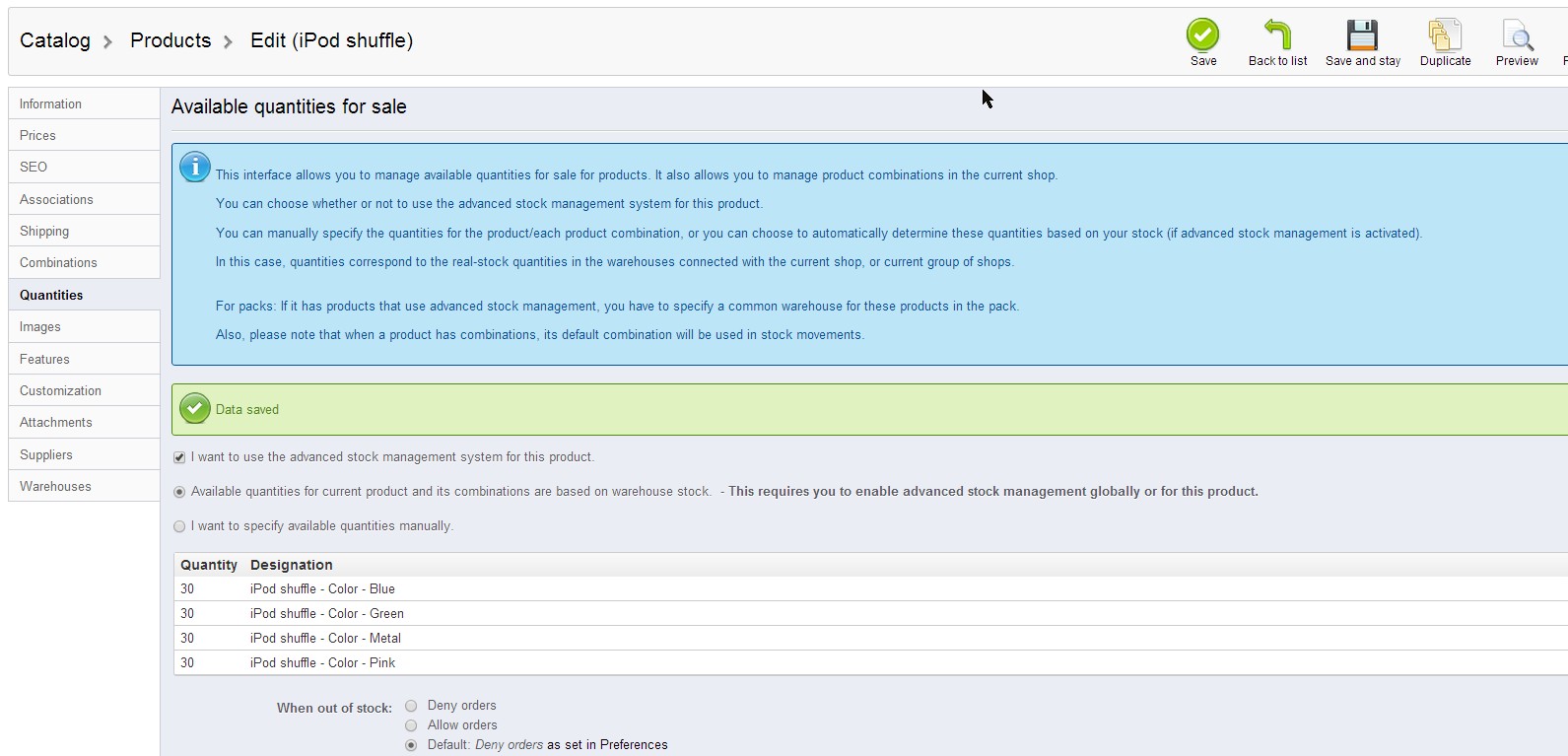This screenshot has height=756, width=1568.
Task: Click the Catalog breadcrumb link
Action: (55, 40)
